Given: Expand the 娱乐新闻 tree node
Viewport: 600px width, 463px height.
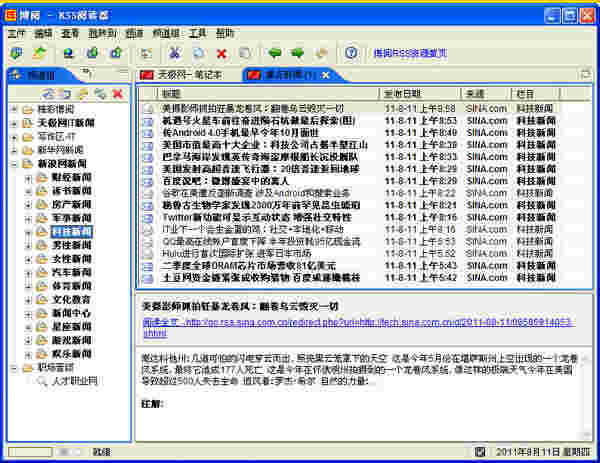Looking at the screenshot, I should 28,354.
